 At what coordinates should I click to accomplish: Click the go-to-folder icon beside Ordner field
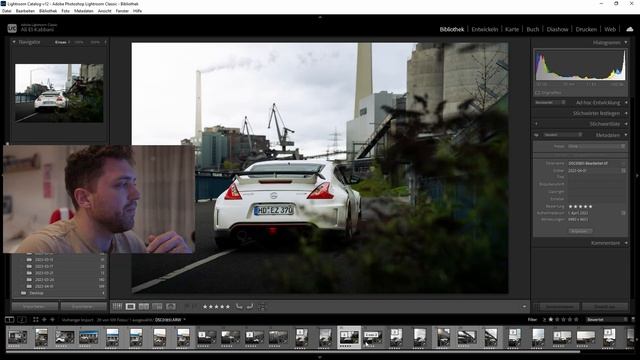(x=623, y=171)
